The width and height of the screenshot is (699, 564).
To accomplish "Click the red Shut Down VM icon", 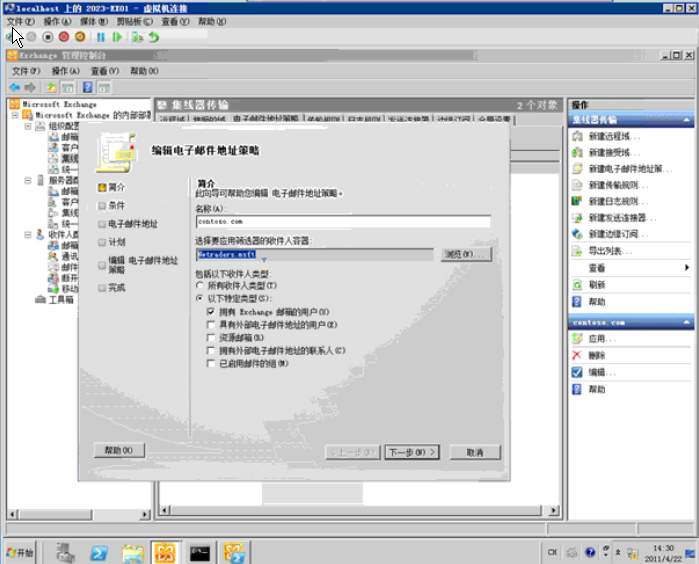I will 64,37.
